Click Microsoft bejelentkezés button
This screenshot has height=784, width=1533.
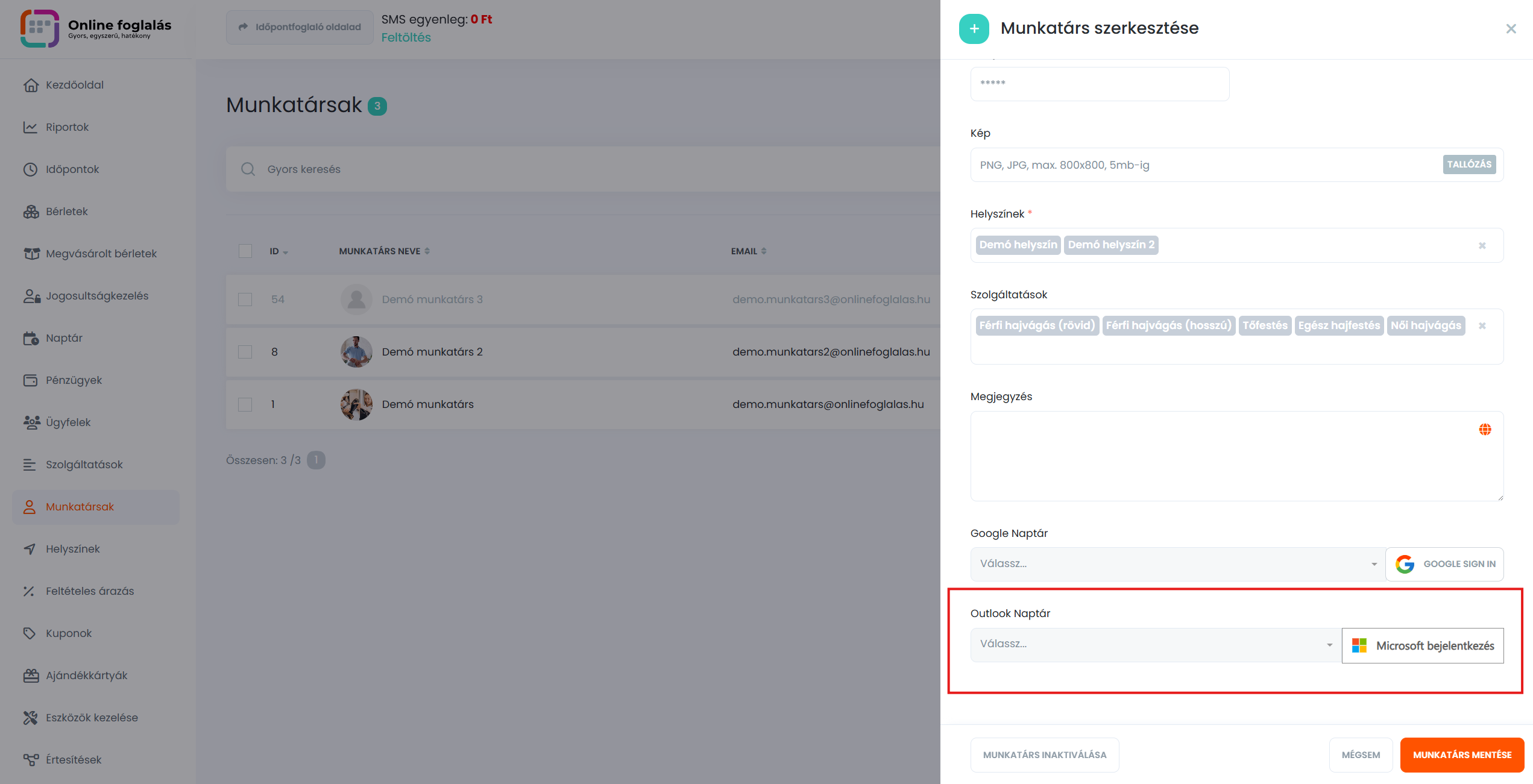1422,645
